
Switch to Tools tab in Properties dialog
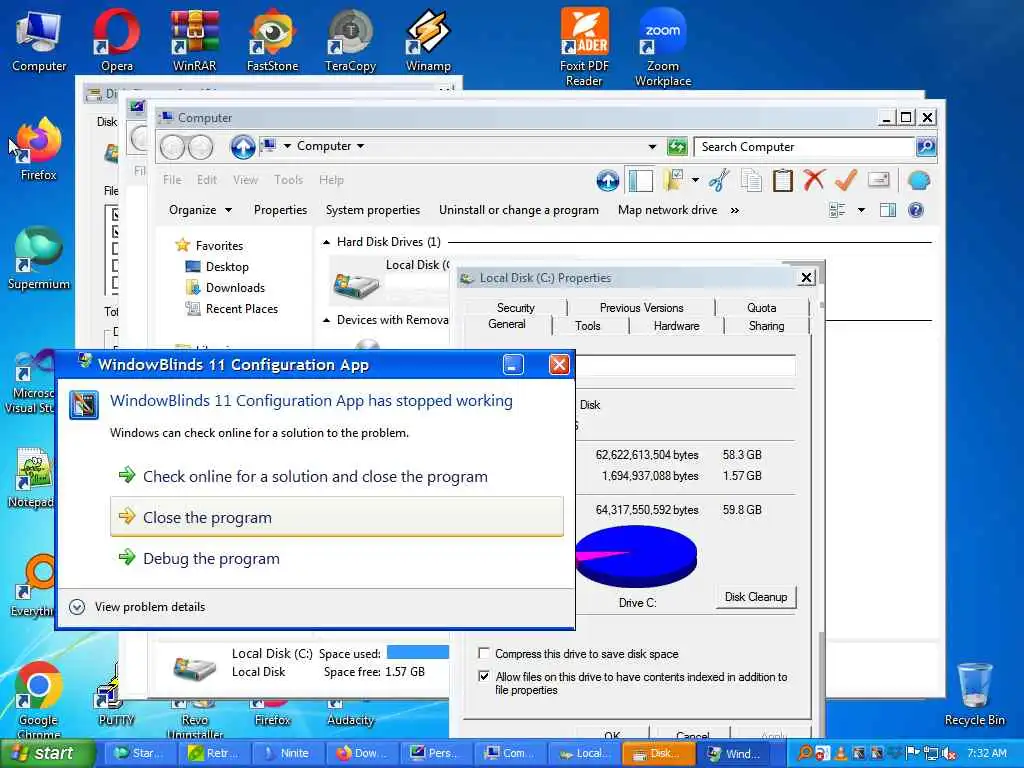pos(587,326)
